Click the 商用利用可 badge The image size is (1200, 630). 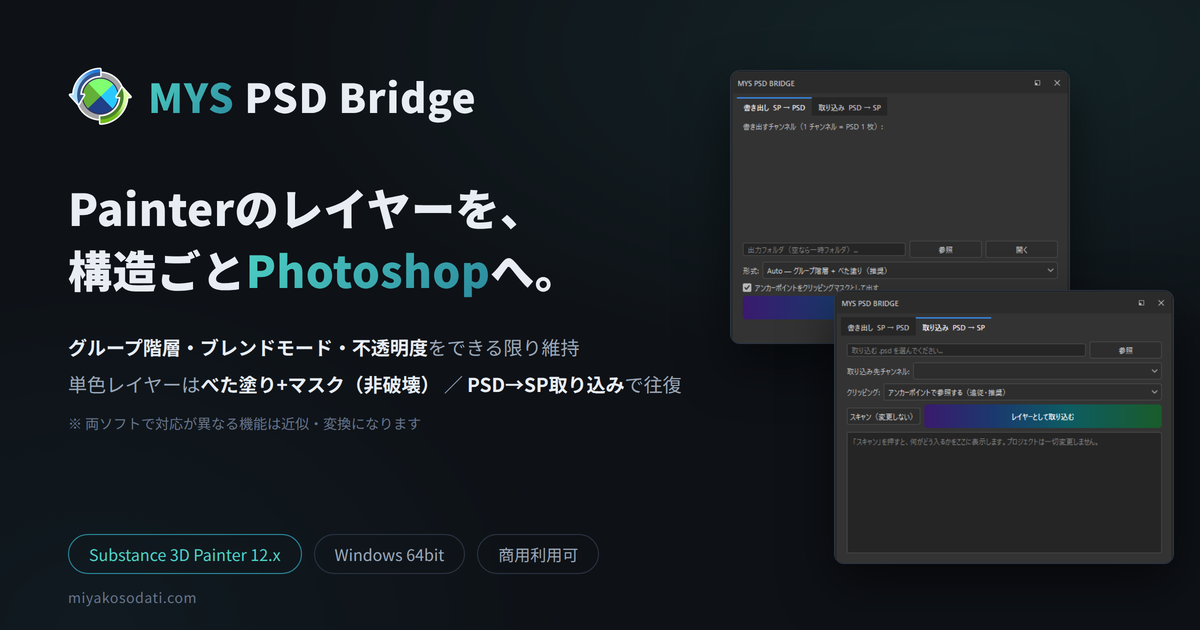(538, 554)
